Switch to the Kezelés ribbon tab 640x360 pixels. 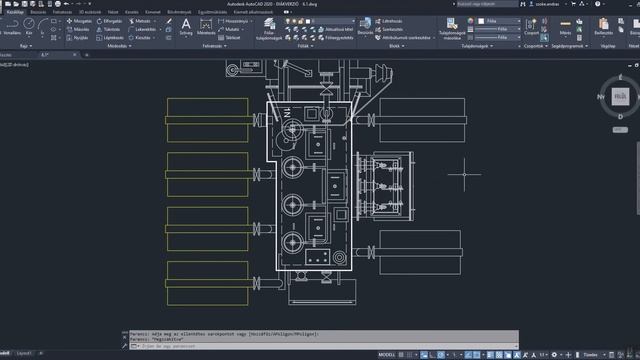(131, 12)
